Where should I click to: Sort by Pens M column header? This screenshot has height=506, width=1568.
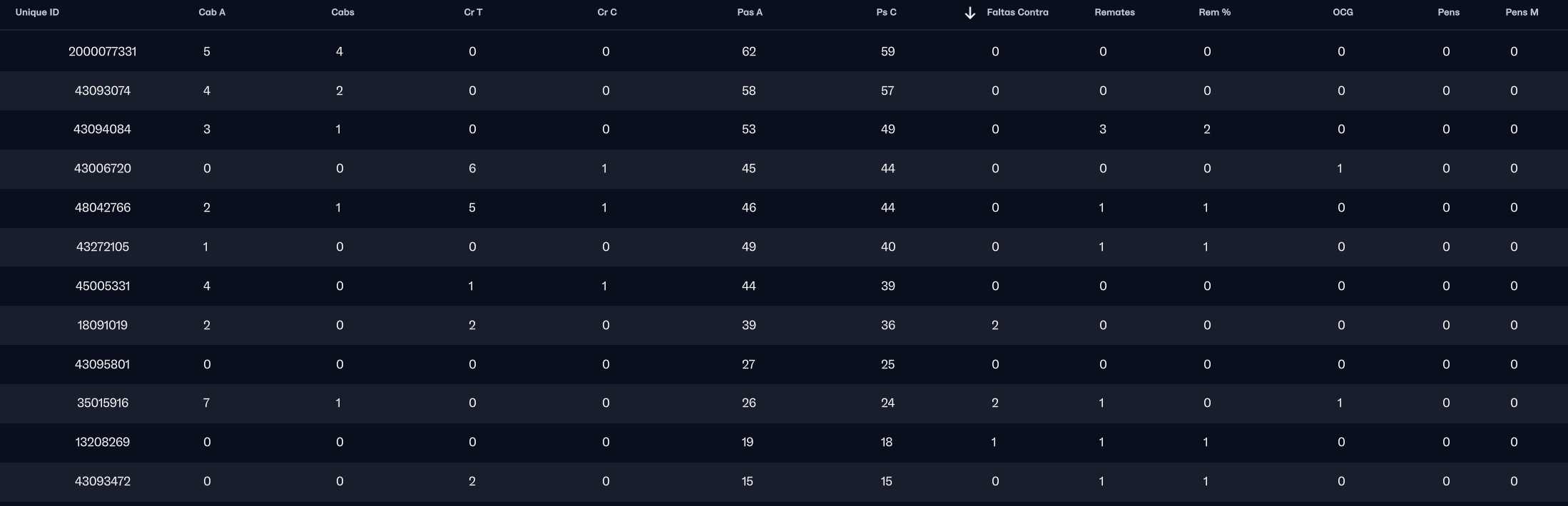(1522, 12)
